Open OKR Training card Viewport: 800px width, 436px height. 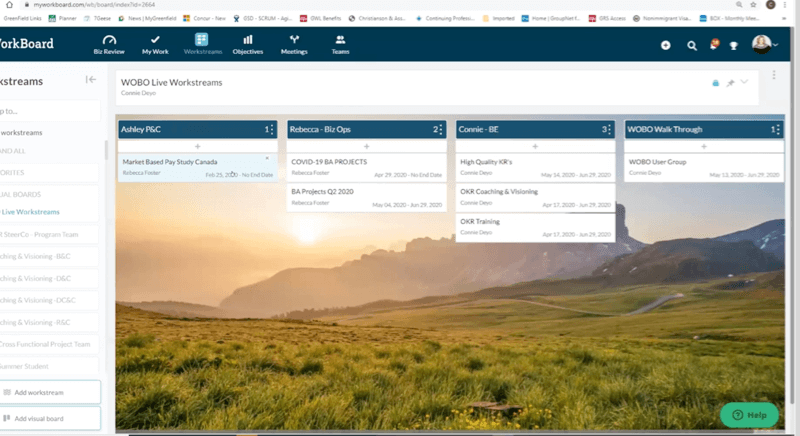click(x=535, y=227)
